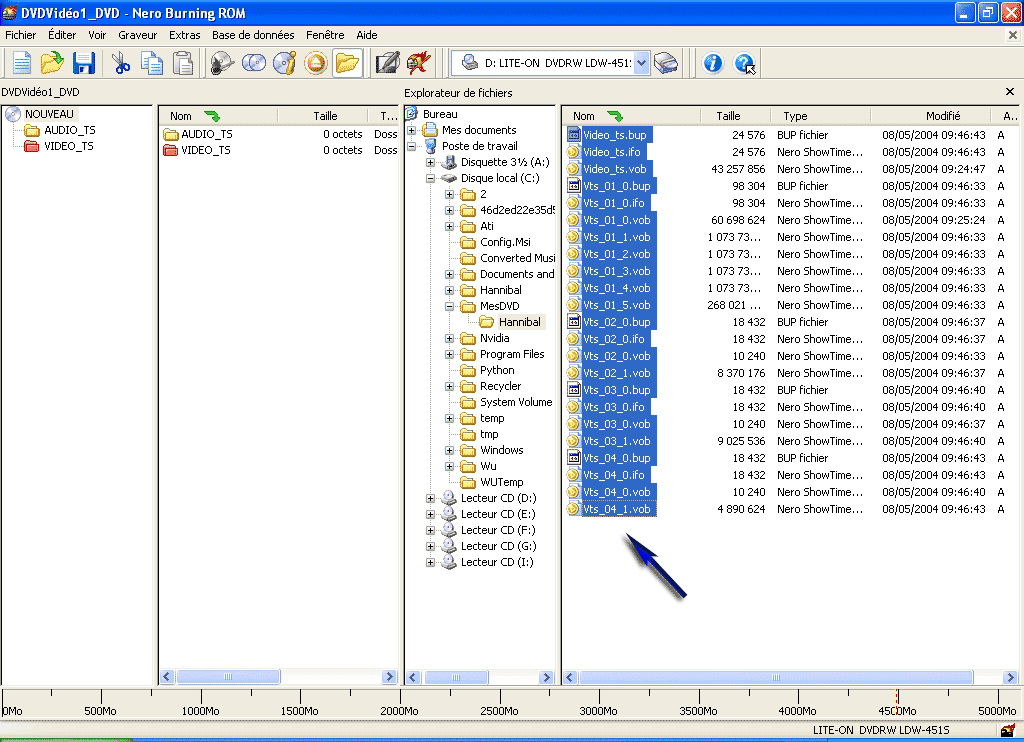Screen dimensions: 1024x742
Task: Open the Base de données menu
Action: click(253, 35)
